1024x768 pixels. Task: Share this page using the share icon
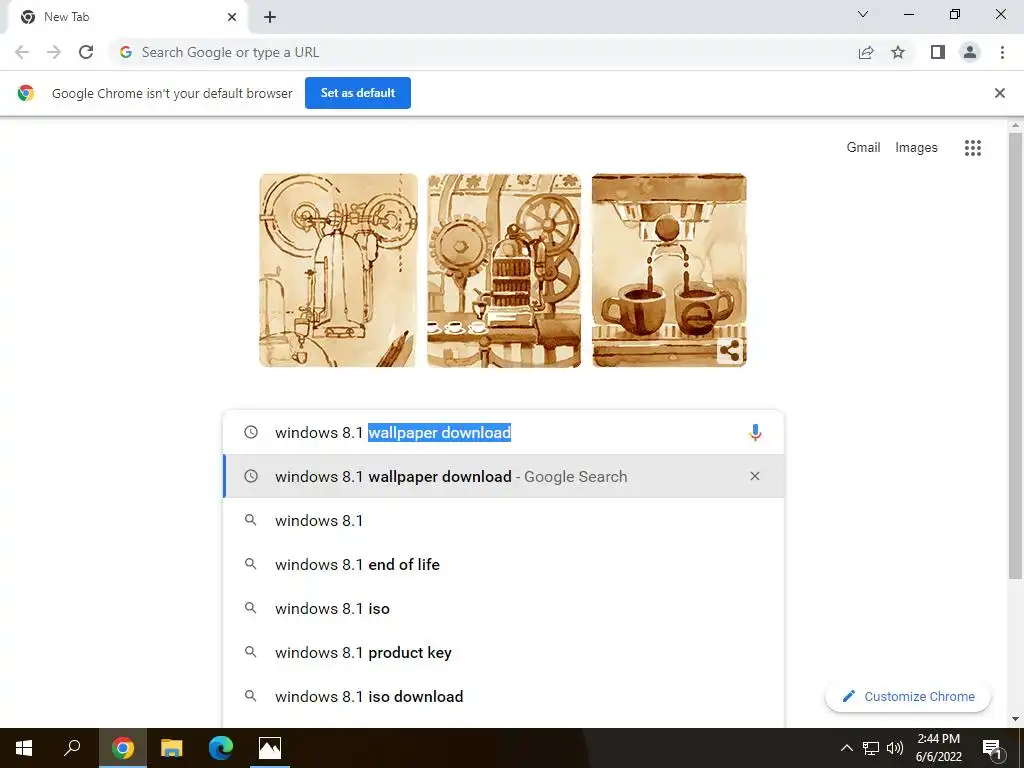(866, 52)
